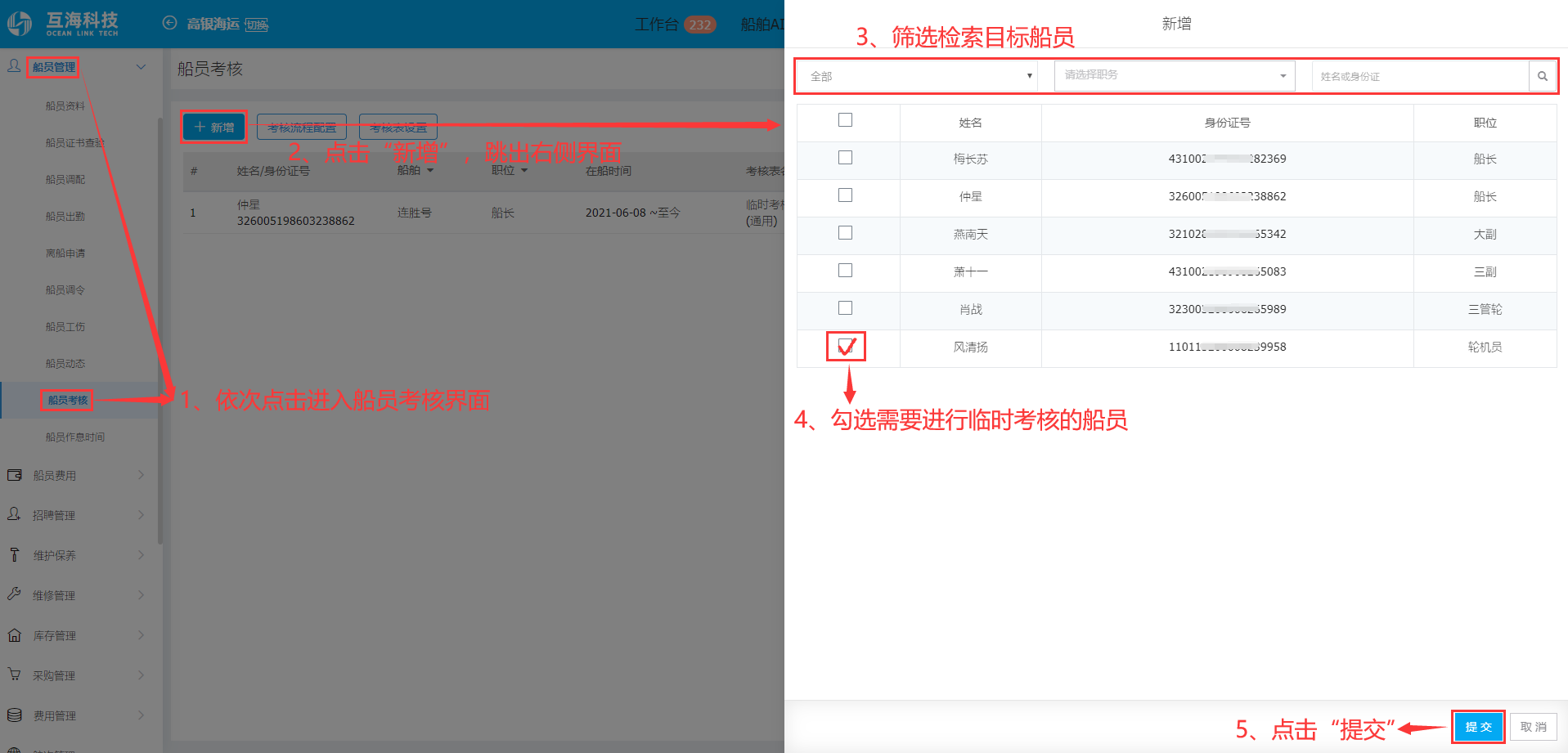This screenshot has width=1568, height=753.
Task: Select 船员考核 in the sidebar
Action: pos(67,401)
